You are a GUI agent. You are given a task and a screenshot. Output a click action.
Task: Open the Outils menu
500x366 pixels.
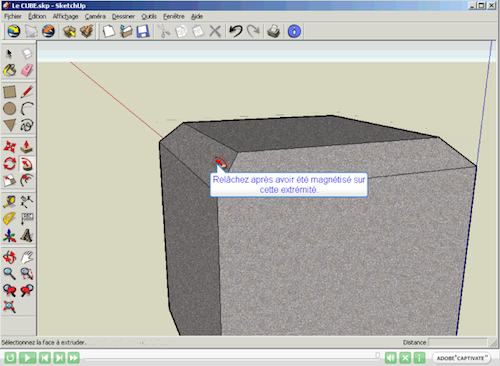(x=149, y=16)
